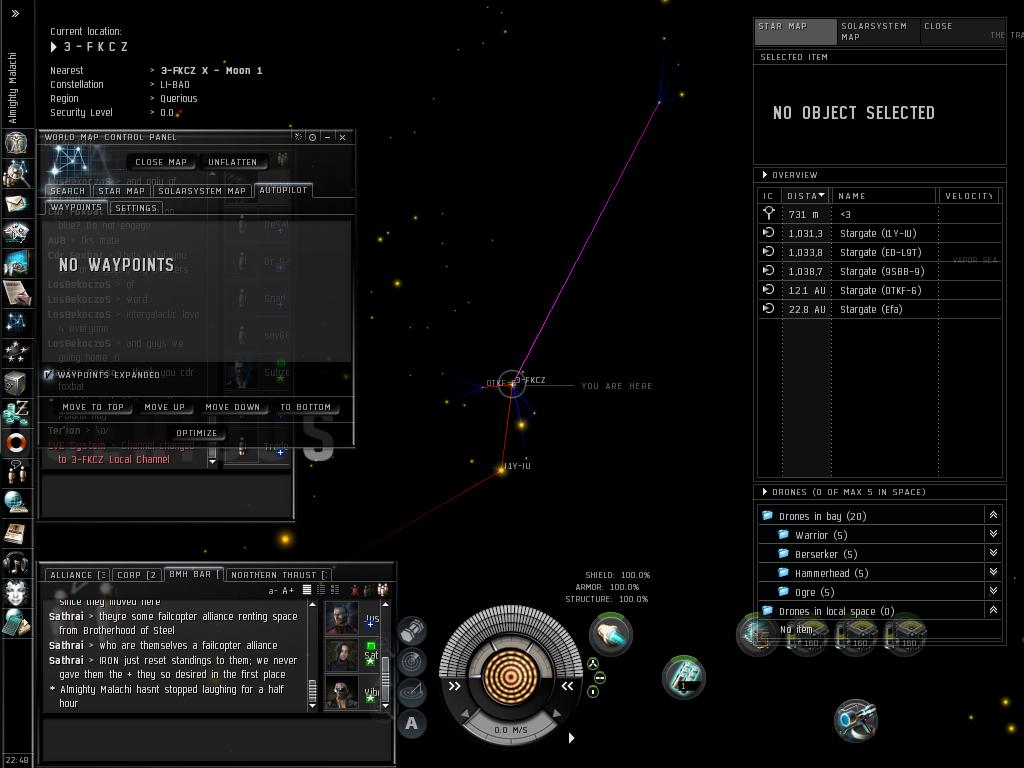Image resolution: width=1024 pixels, height=768 pixels.
Task: Click Move Down button
Action: [x=232, y=407]
